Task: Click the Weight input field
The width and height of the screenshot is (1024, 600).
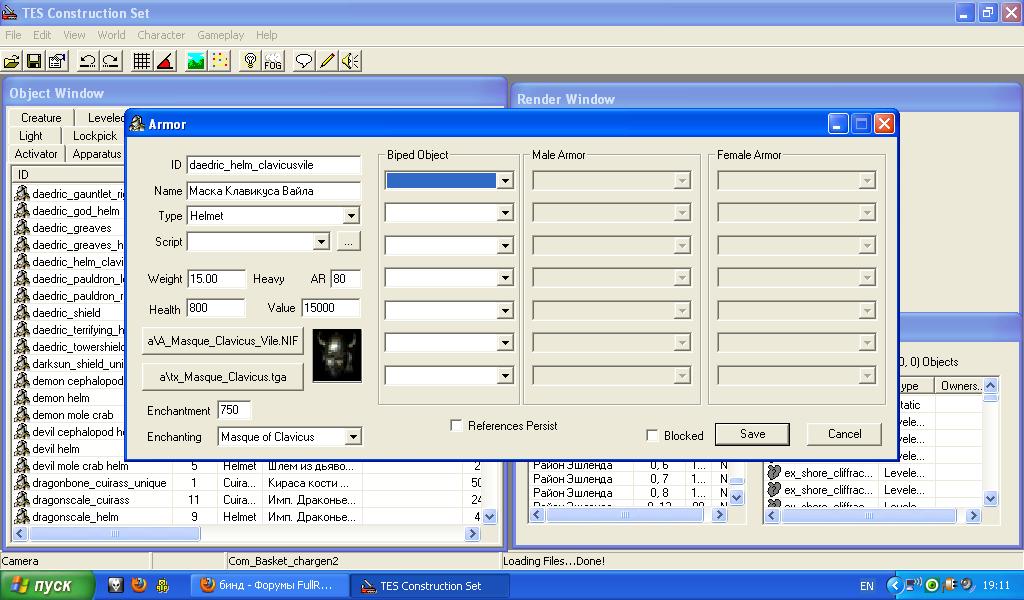Action: pos(216,279)
